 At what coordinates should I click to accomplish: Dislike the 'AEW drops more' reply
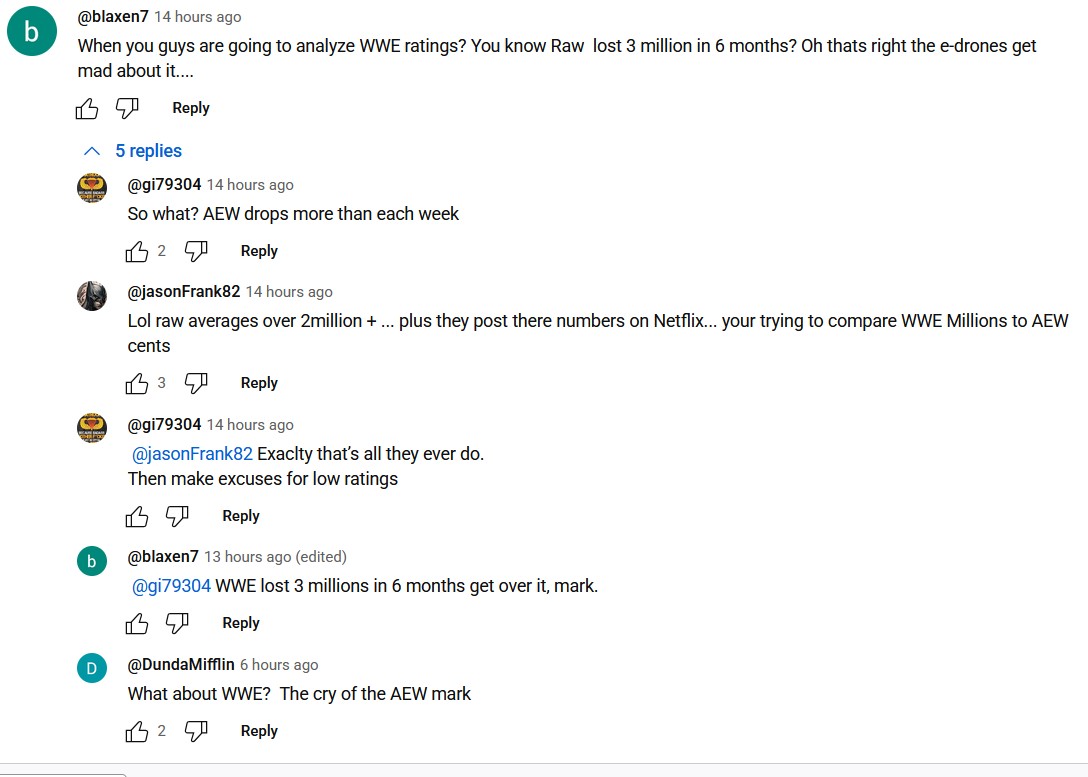click(196, 251)
